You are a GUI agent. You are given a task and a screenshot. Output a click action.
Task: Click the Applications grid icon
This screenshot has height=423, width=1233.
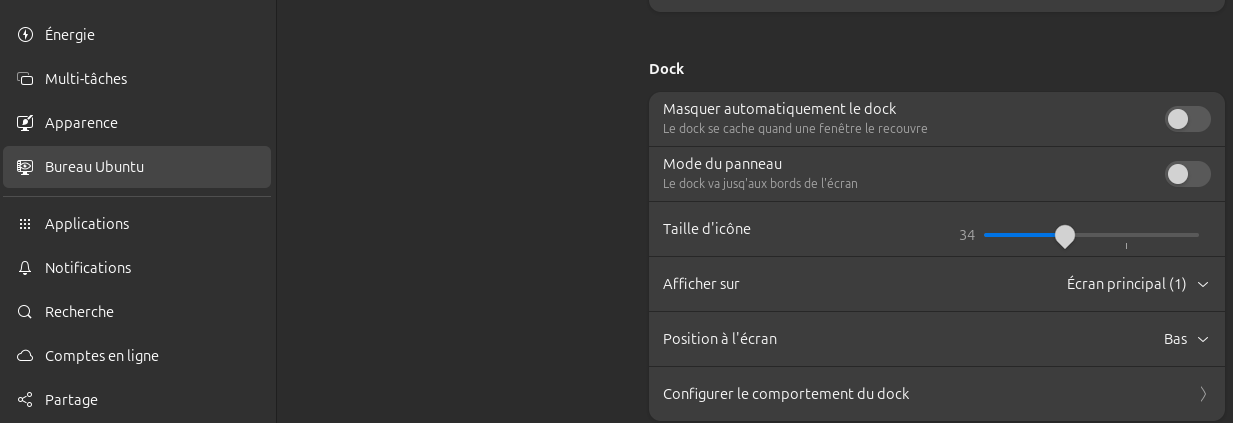click(25, 224)
